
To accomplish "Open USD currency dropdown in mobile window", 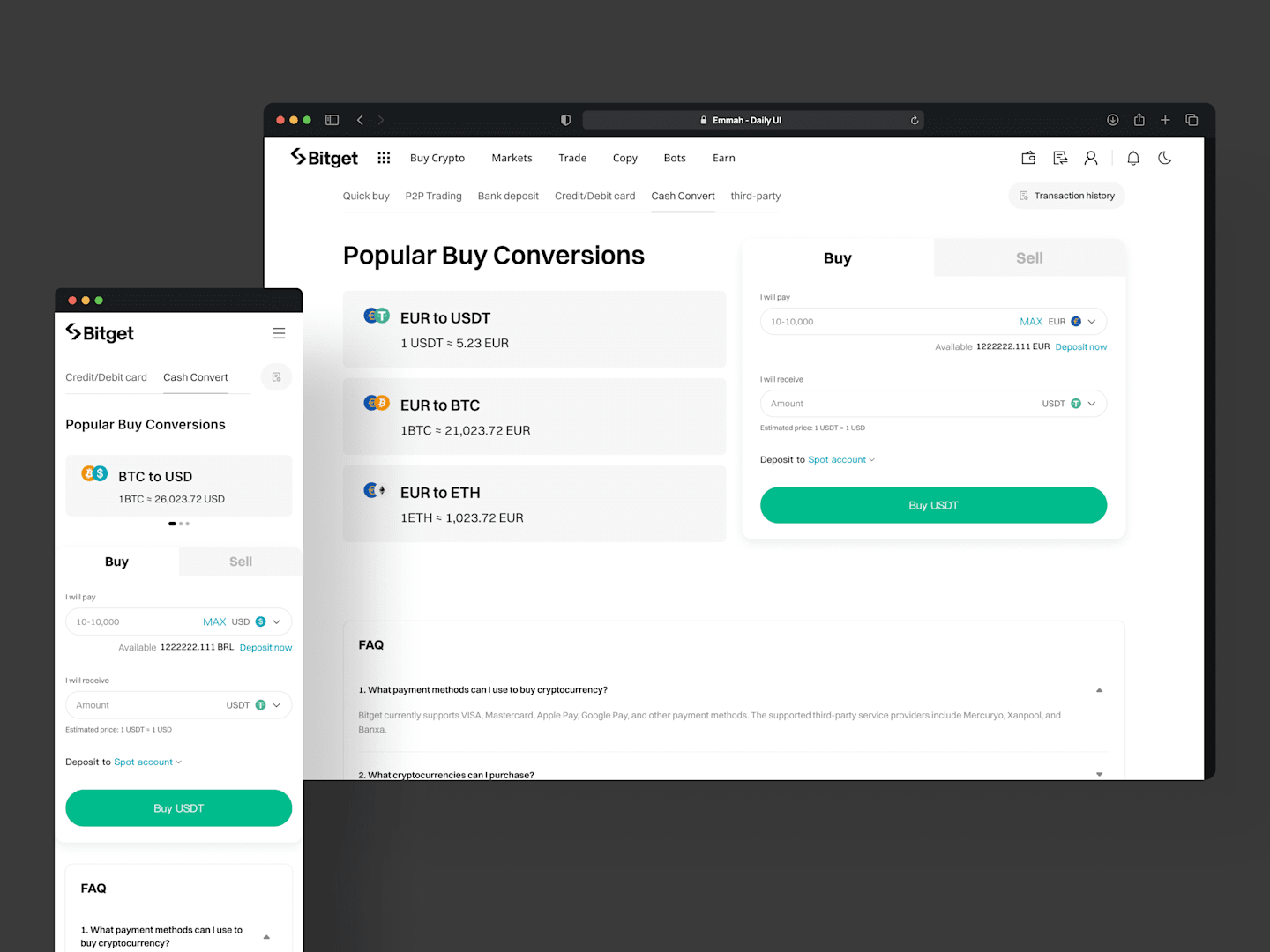I will click(257, 622).
